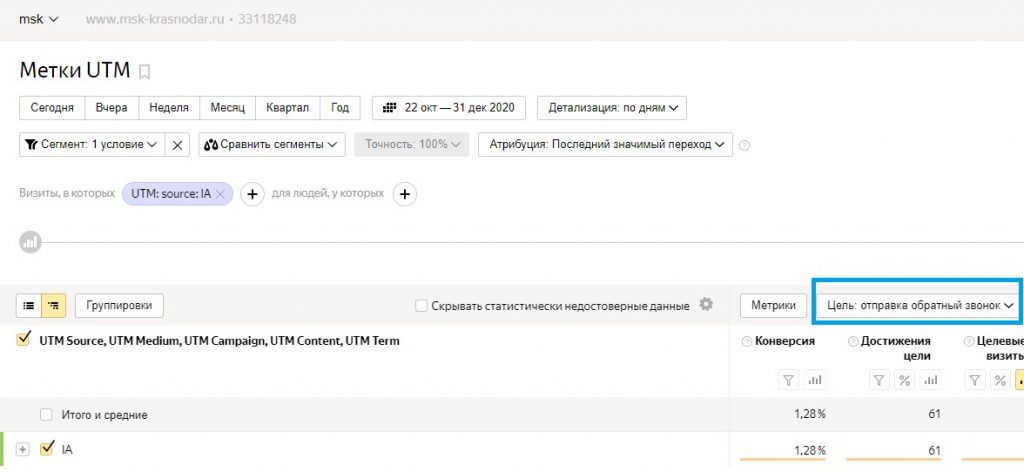The height and width of the screenshot is (472, 1024).
Task: Open the Детализация: по дням dropdown
Action: (611, 107)
